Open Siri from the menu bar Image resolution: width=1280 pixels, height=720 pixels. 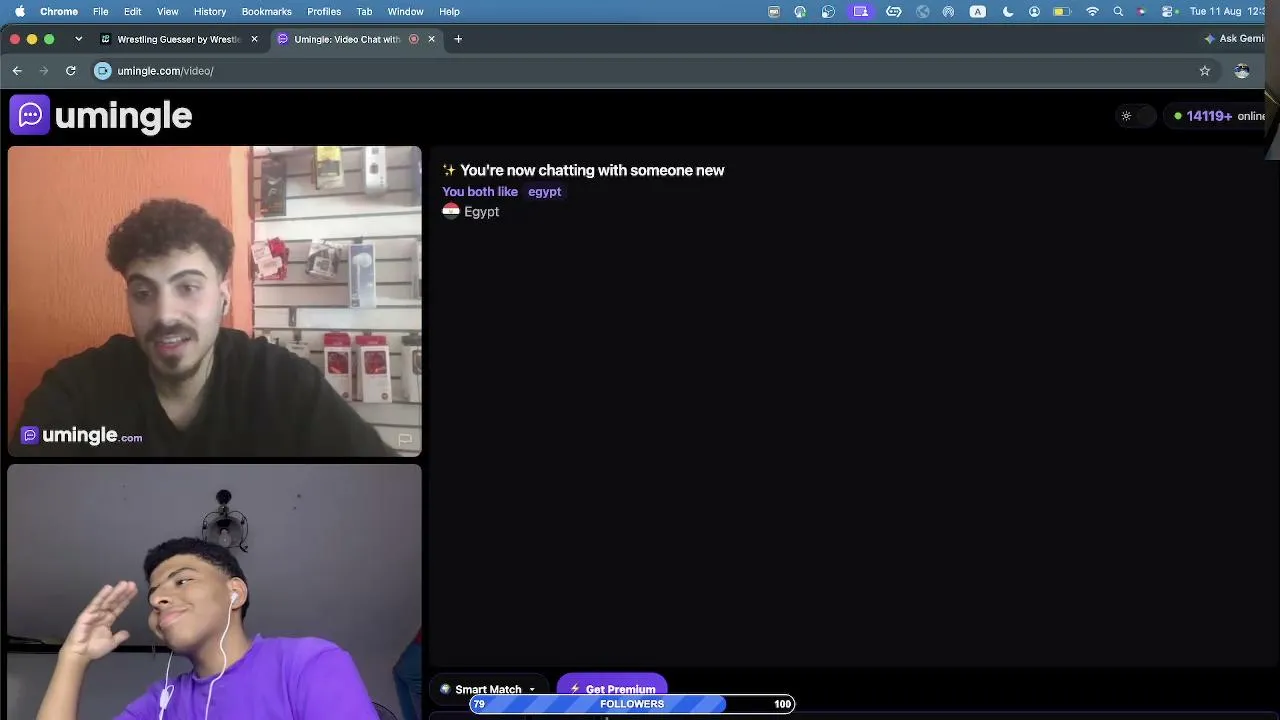[1142, 11]
